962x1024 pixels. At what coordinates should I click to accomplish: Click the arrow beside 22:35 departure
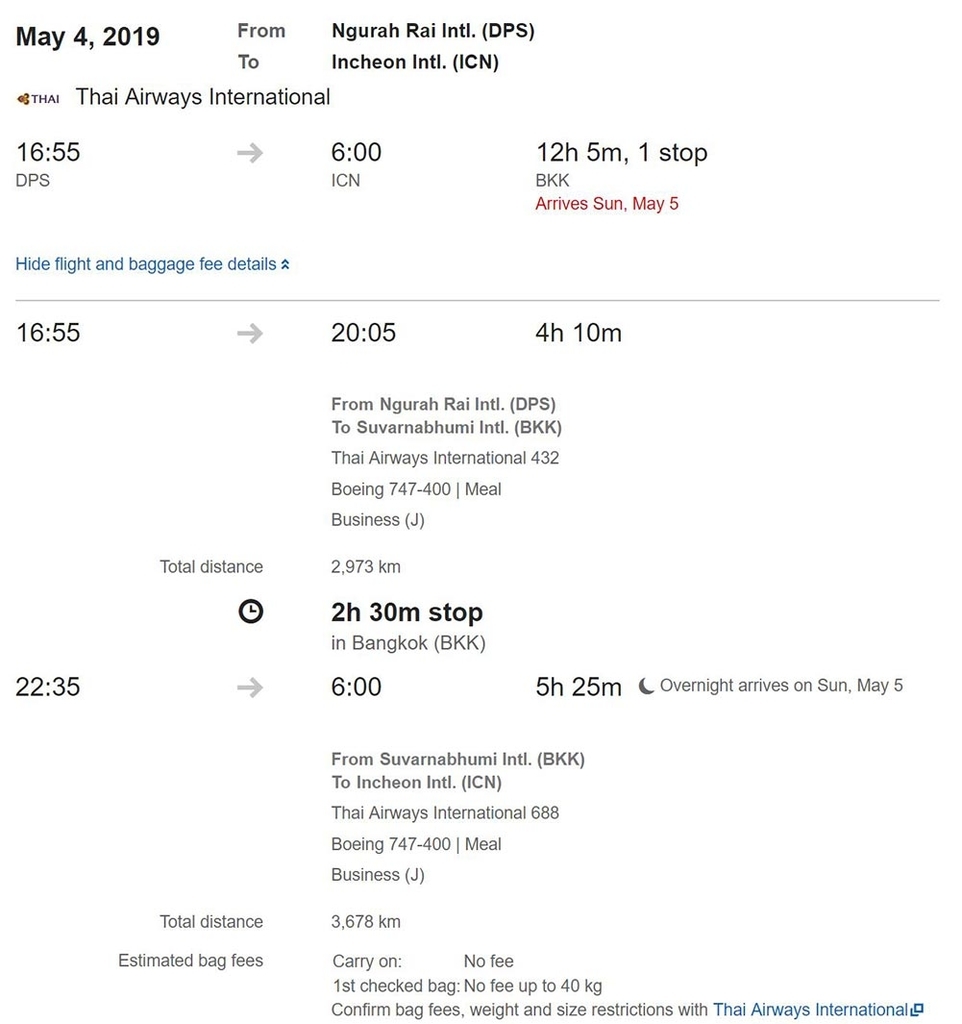click(x=251, y=687)
